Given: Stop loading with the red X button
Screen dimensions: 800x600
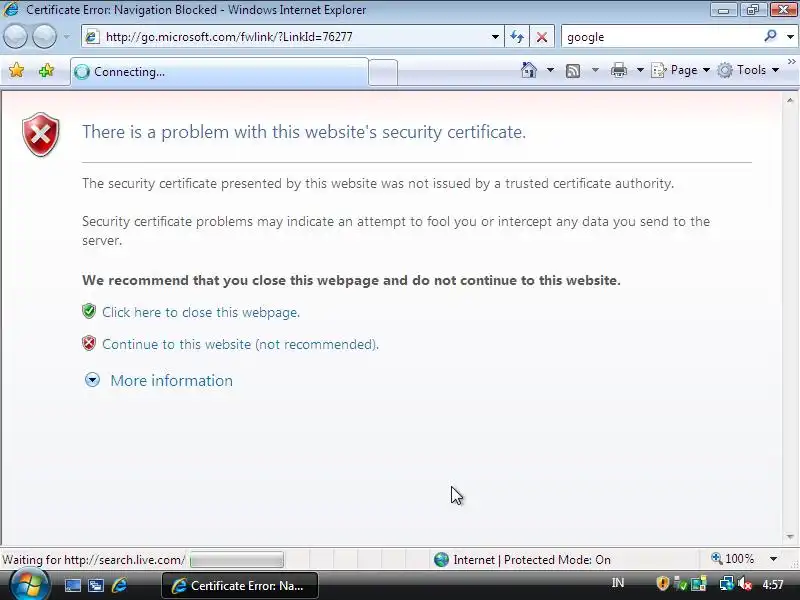Looking at the screenshot, I should [x=542, y=37].
